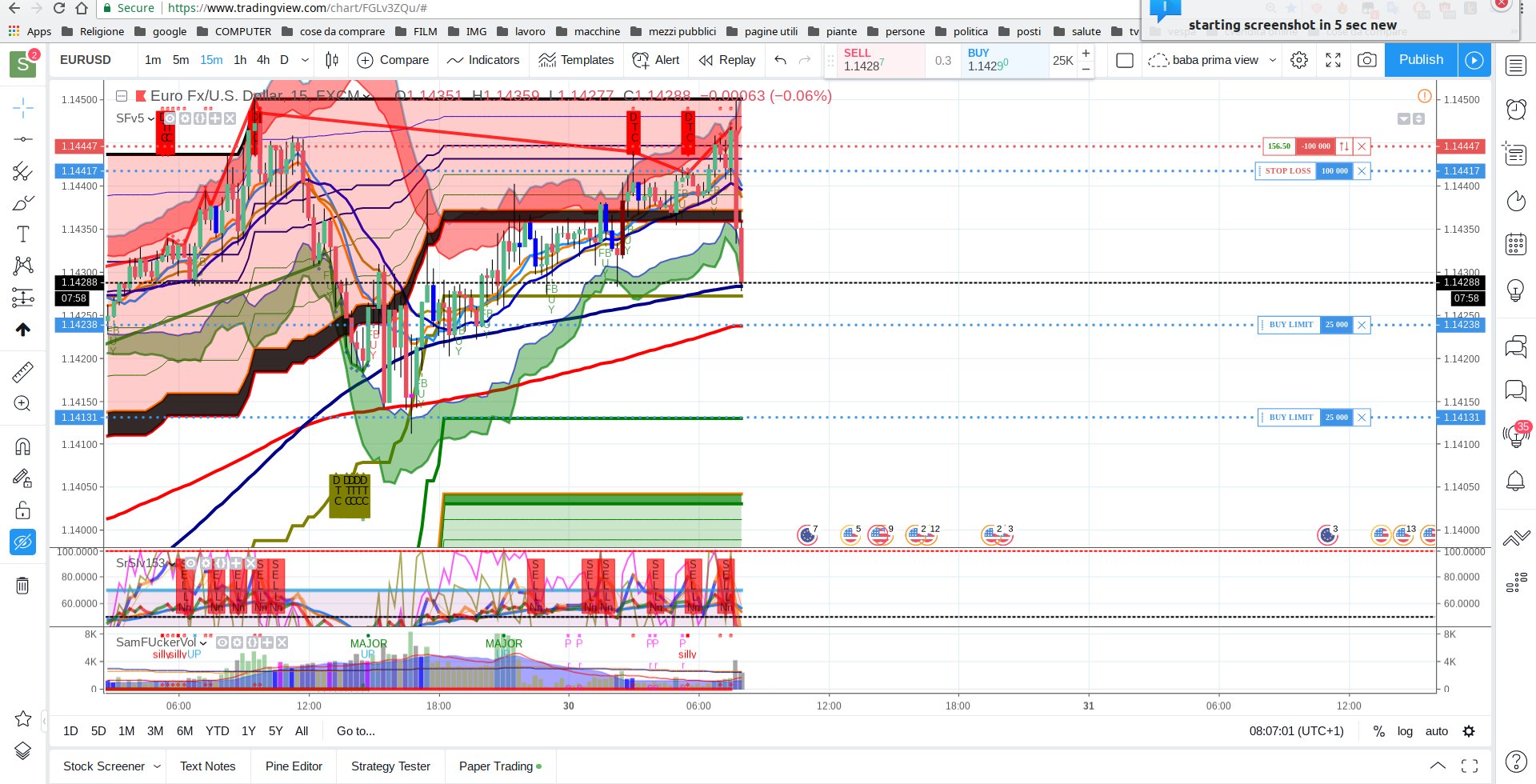Expand the SrSiv153 indicator dropdown
This screenshot has width=1536, height=784.
pyautogui.click(x=172, y=563)
